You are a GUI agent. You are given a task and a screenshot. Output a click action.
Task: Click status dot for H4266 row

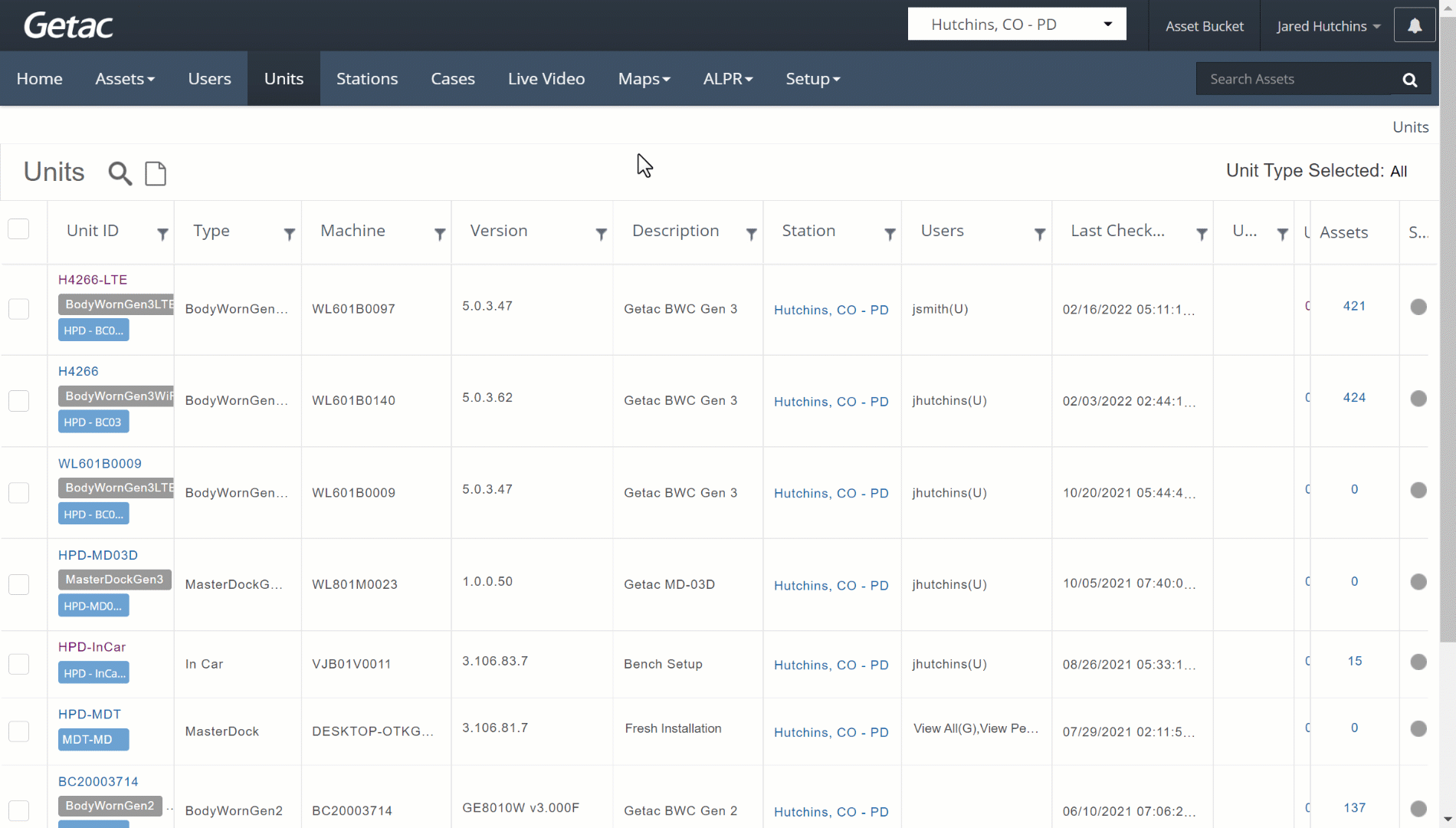tap(1418, 399)
